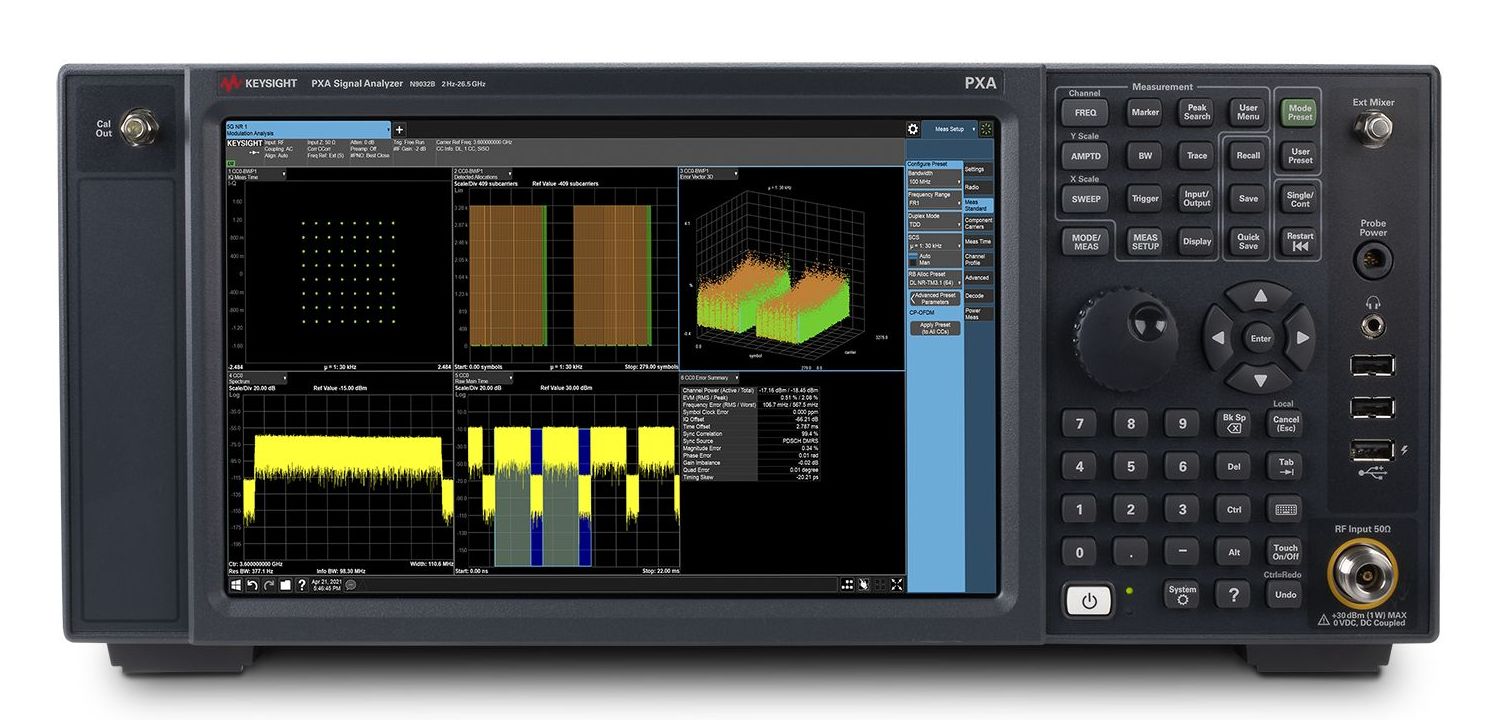Click the multi-window grayed icon in bottom toolbar
The height and width of the screenshot is (720, 1500).
[x=880, y=585]
